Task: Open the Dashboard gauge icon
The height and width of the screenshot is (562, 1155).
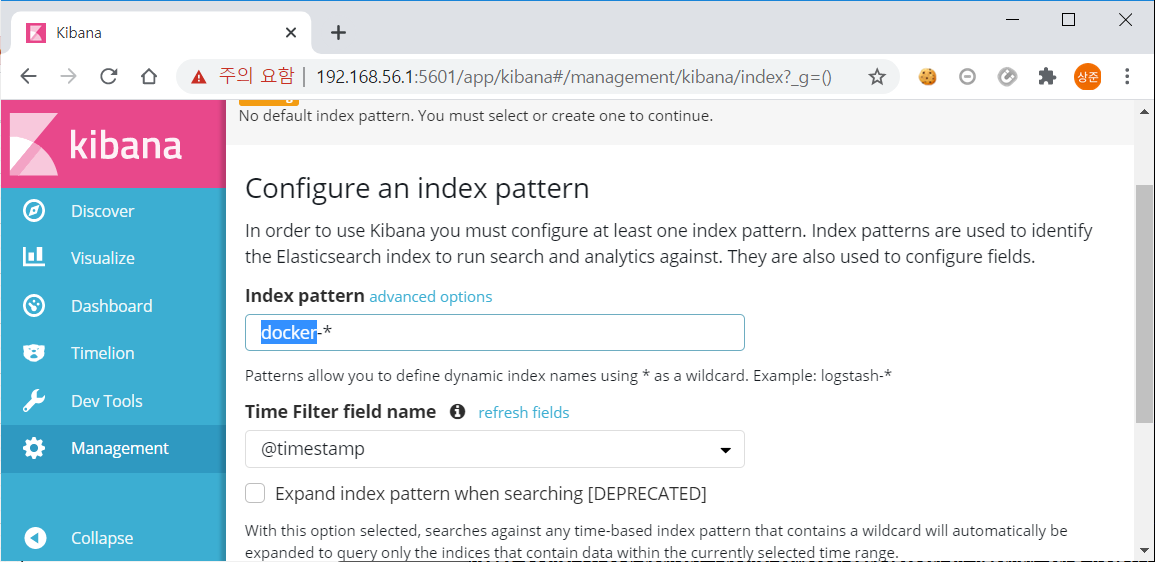Action: [34, 306]
